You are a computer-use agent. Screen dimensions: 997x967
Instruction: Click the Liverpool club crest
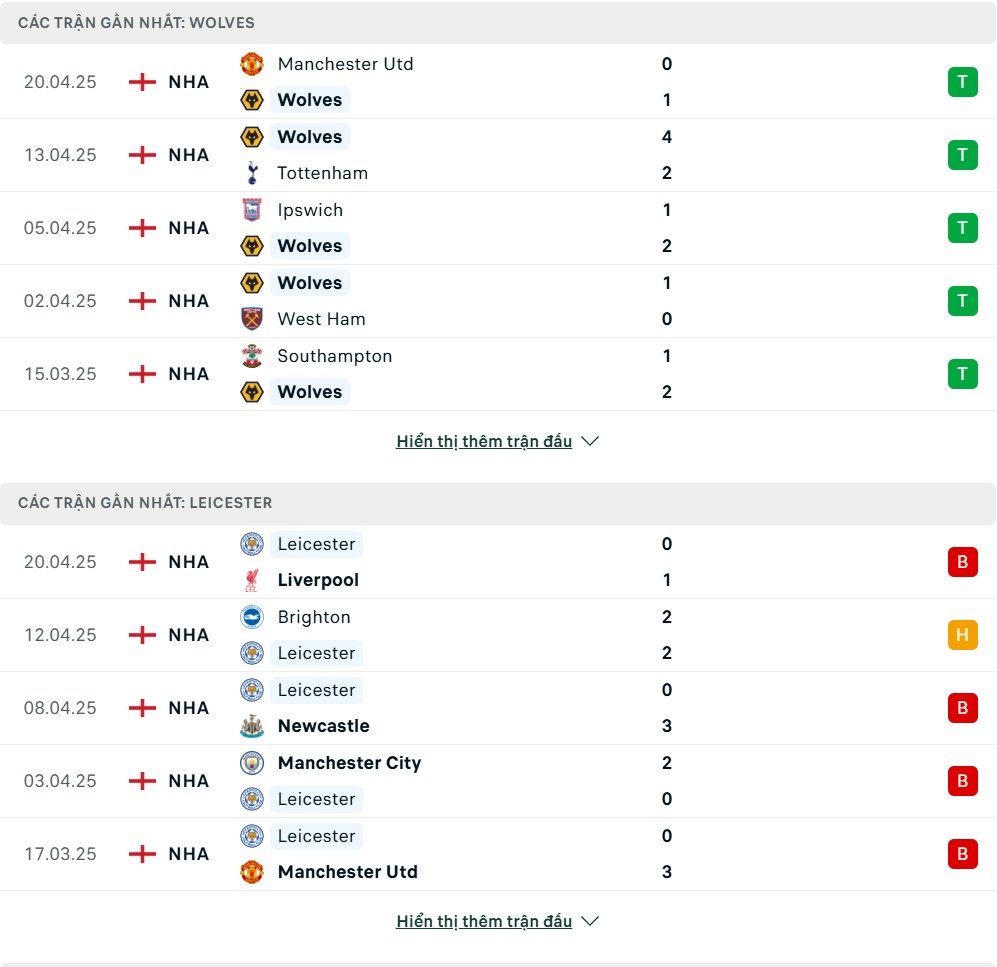[x=252, y=580]
